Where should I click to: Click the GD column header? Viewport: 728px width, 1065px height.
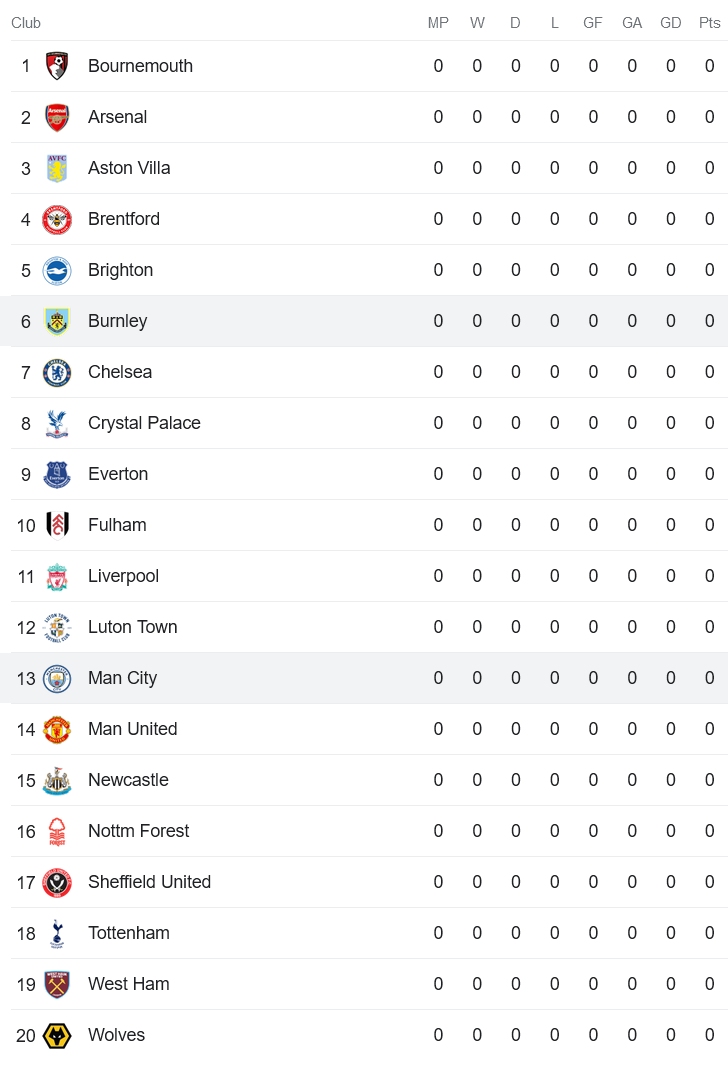[x=670, y=23]
